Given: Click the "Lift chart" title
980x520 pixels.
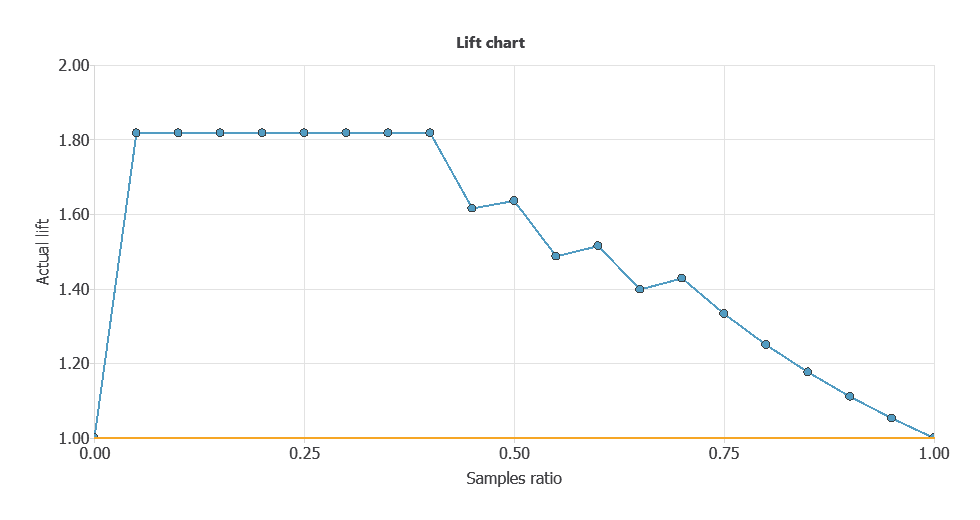Looking at the screenshot, I should coord(490,43).
